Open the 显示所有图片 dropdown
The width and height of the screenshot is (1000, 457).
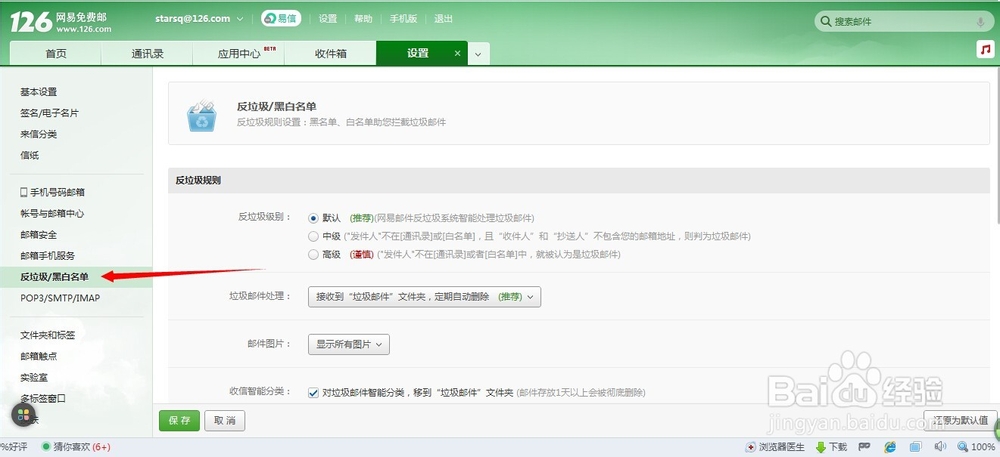click(348, 344)
